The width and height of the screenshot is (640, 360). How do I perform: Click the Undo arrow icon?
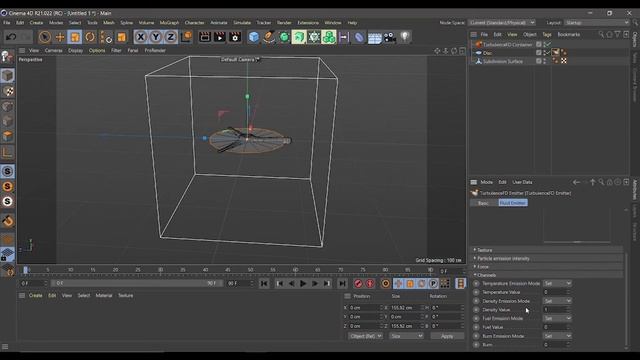click(11, 37)
